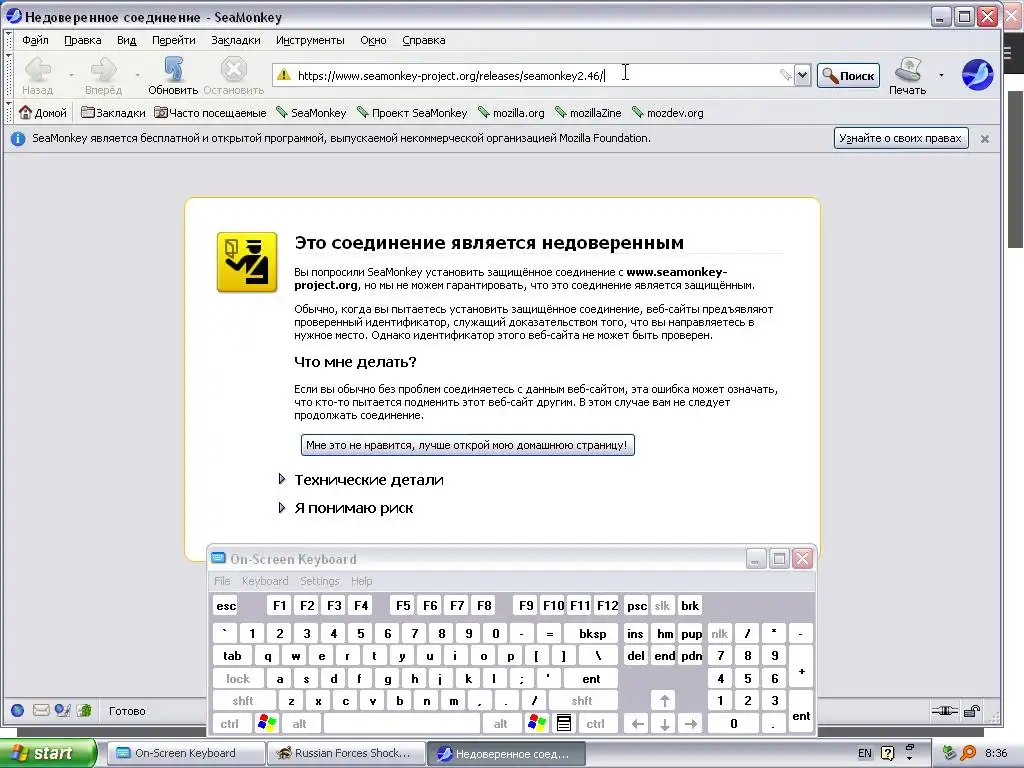Viewport: 1024px width, 768px height.
Task: Click the security padlock in status bar
Action: coord(972,711)
